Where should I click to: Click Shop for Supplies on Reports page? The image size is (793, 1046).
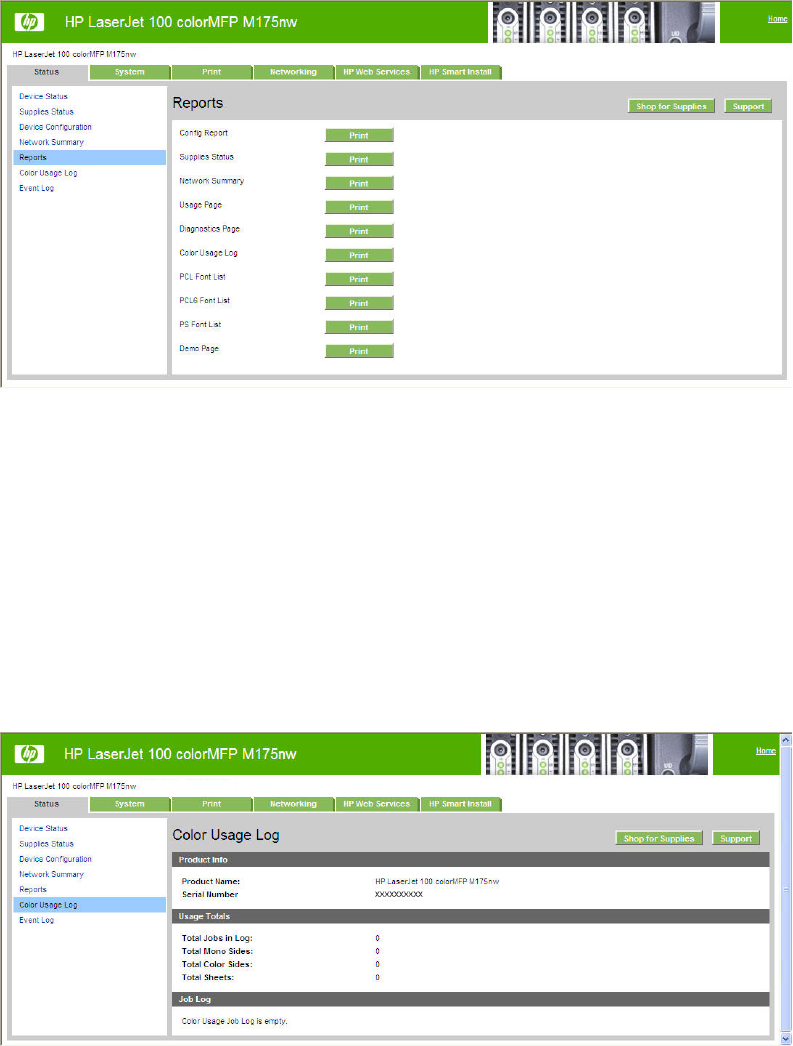[671, 106]
